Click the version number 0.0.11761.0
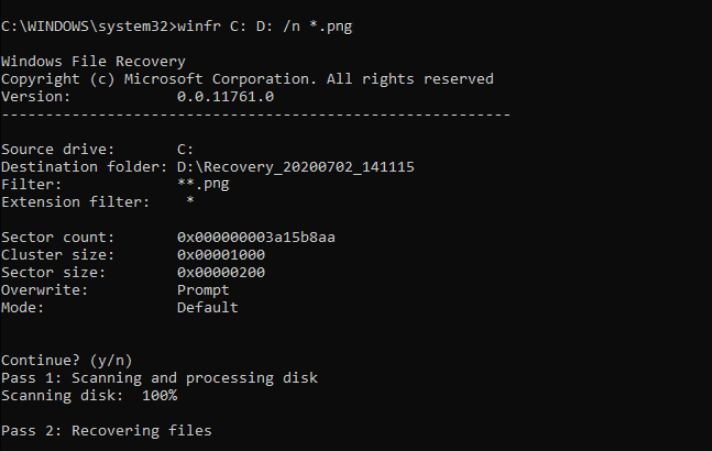 coord(225,97)
